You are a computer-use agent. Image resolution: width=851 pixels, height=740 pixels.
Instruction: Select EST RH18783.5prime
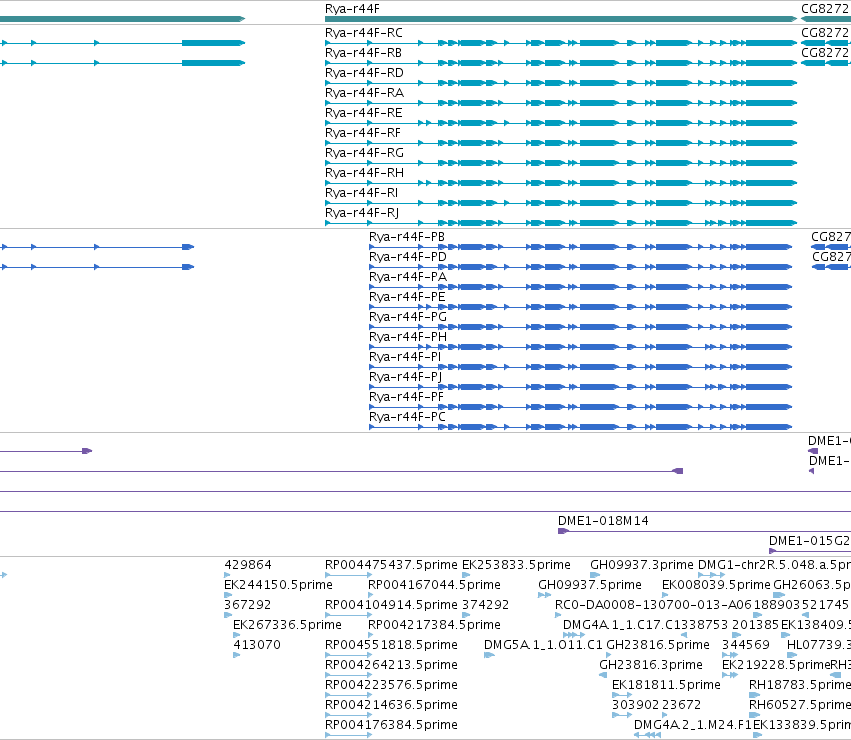pyautogui.click(x=800, y=685)
